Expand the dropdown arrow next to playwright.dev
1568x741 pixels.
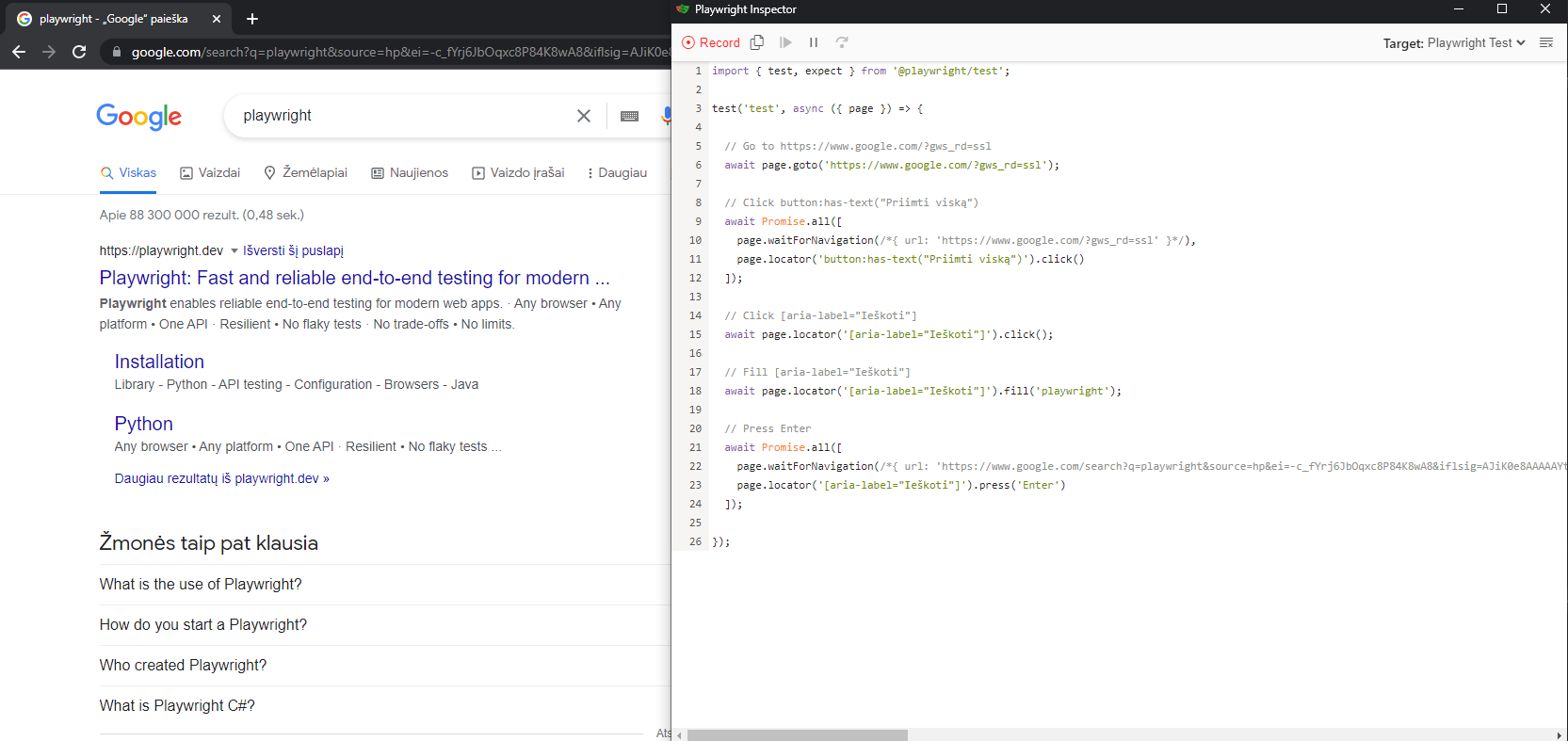point(234,251)
